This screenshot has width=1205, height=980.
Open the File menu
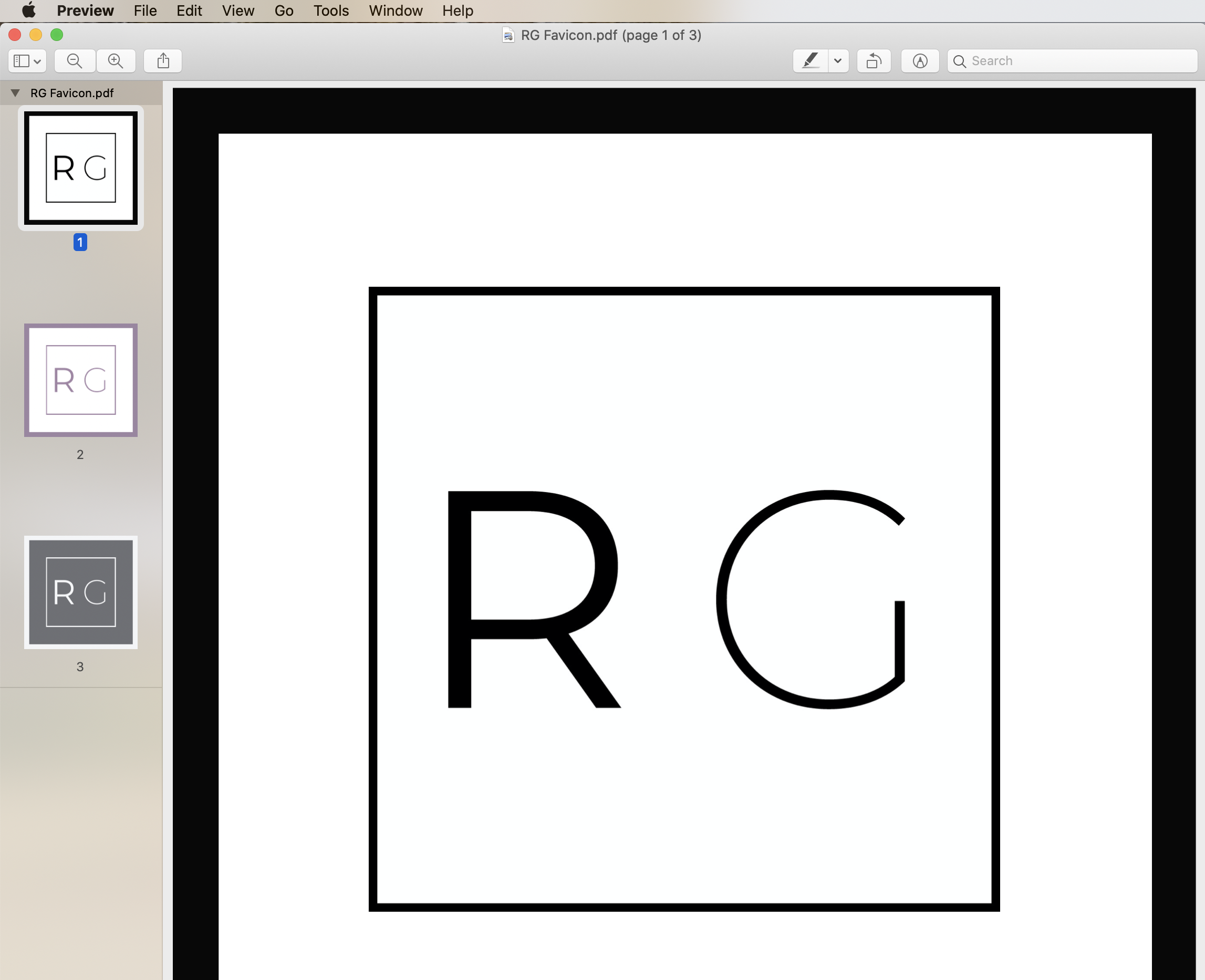[145, 11]
